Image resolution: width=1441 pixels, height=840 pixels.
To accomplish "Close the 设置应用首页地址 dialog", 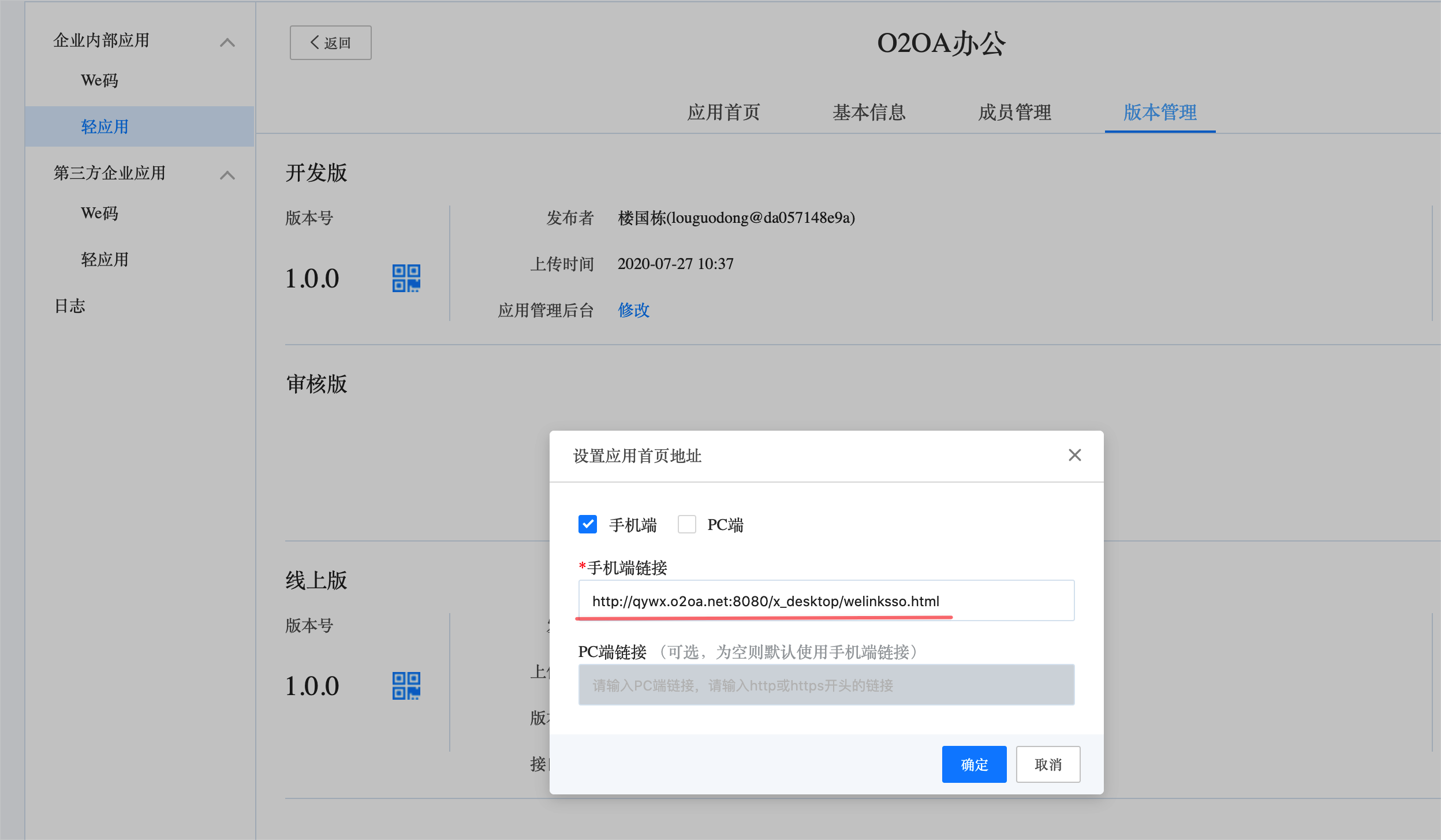I will click(1074, 455).
